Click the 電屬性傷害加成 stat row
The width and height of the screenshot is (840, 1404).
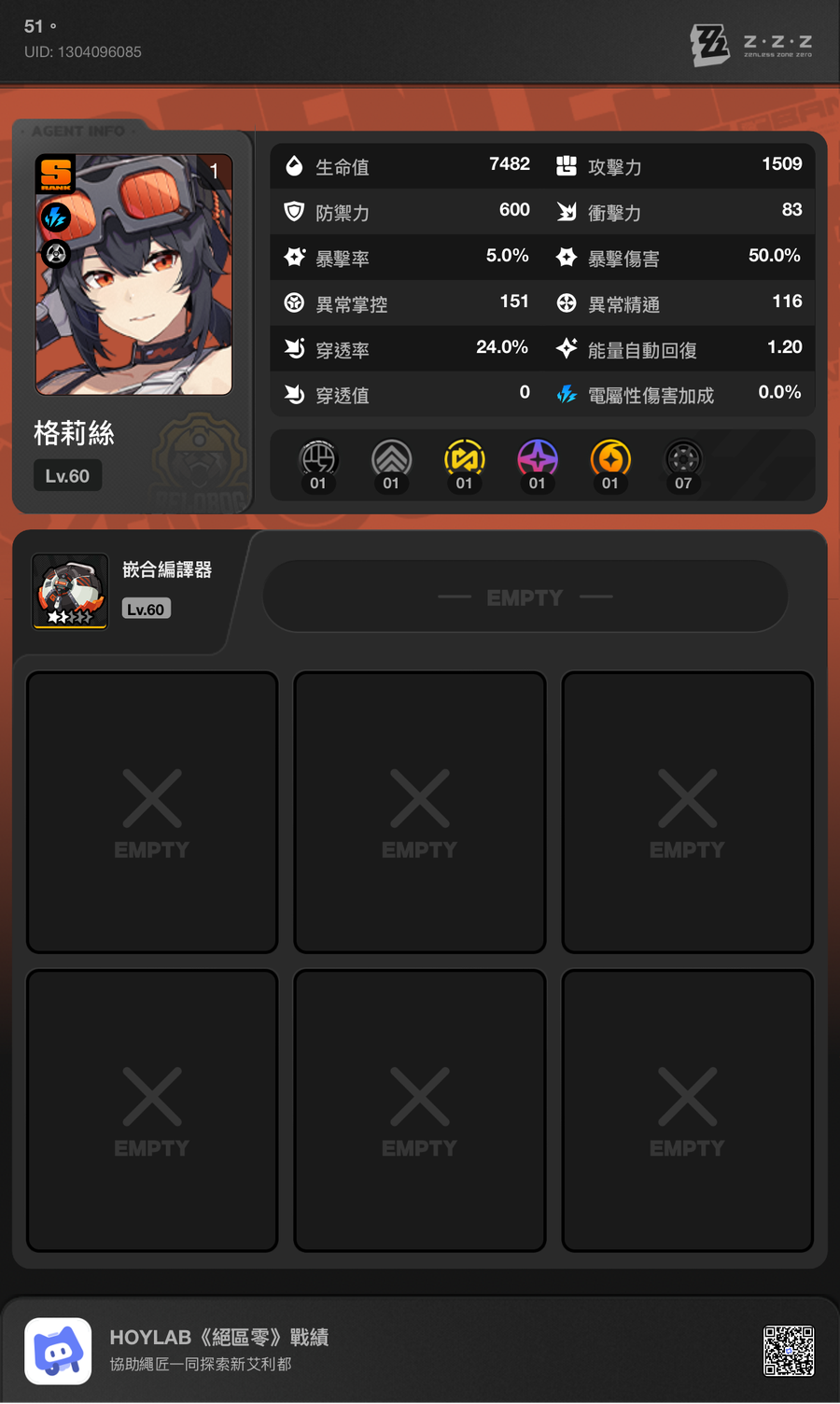(x=679, y=395)
